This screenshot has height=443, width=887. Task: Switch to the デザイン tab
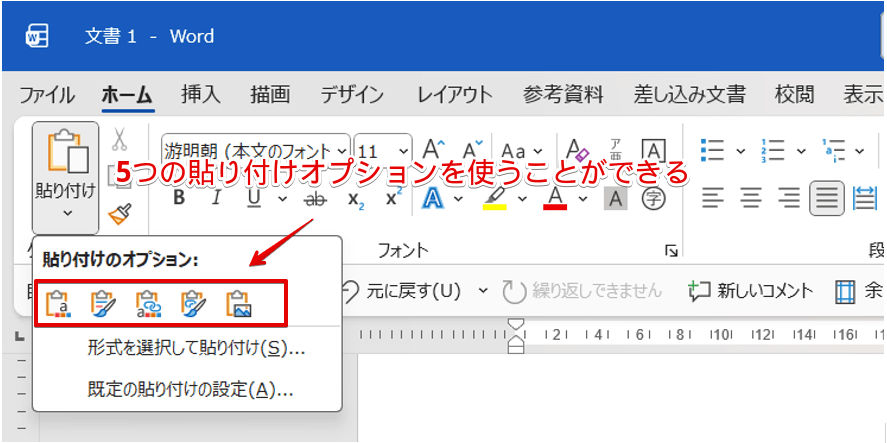(x=352, y=95)
